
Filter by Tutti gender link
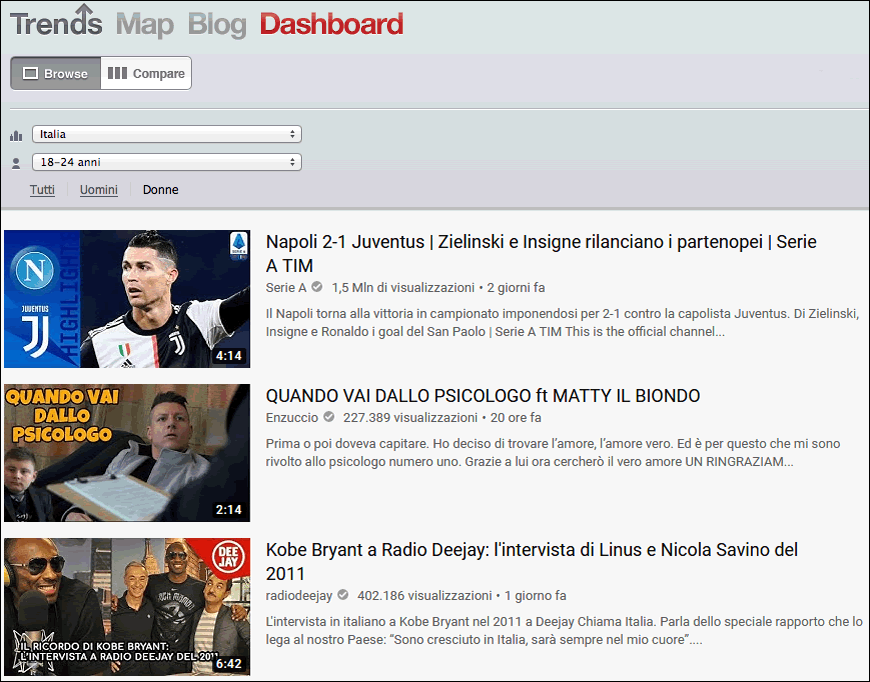point(42,190)
